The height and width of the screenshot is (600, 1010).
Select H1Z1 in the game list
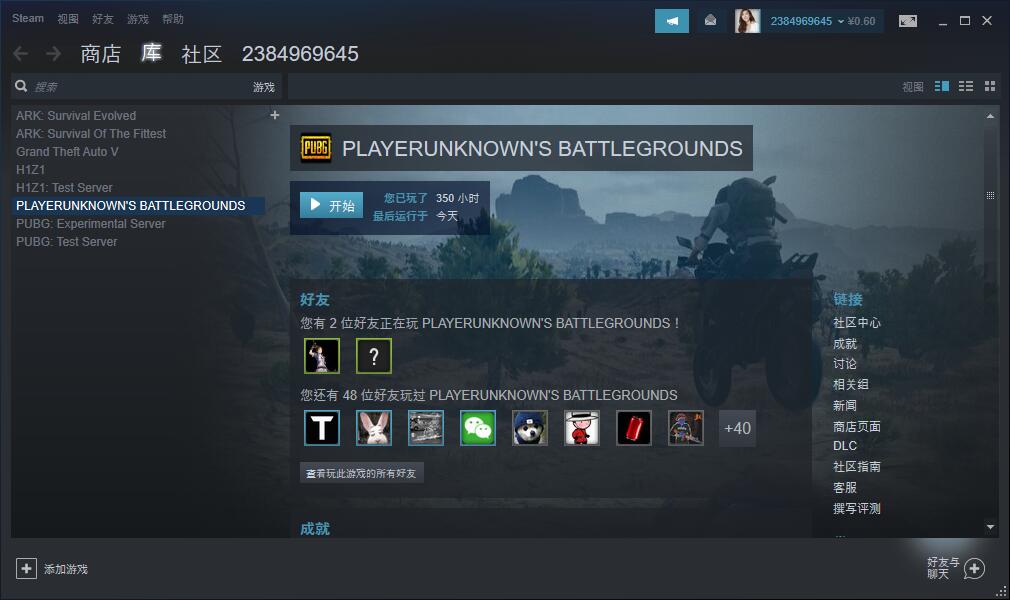(30, 170)
